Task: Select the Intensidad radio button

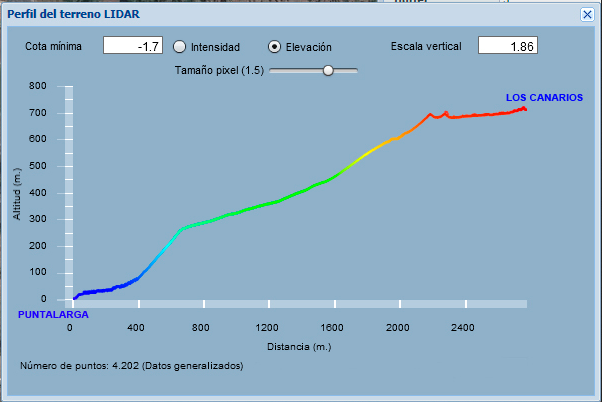Action: [180, 46]
